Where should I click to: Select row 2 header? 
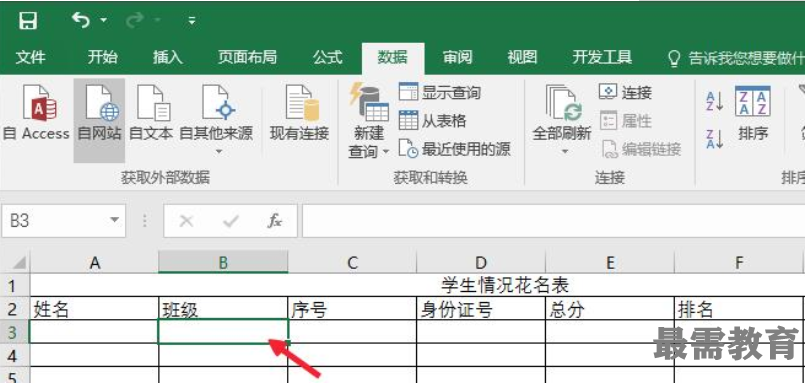coord(15,309)
